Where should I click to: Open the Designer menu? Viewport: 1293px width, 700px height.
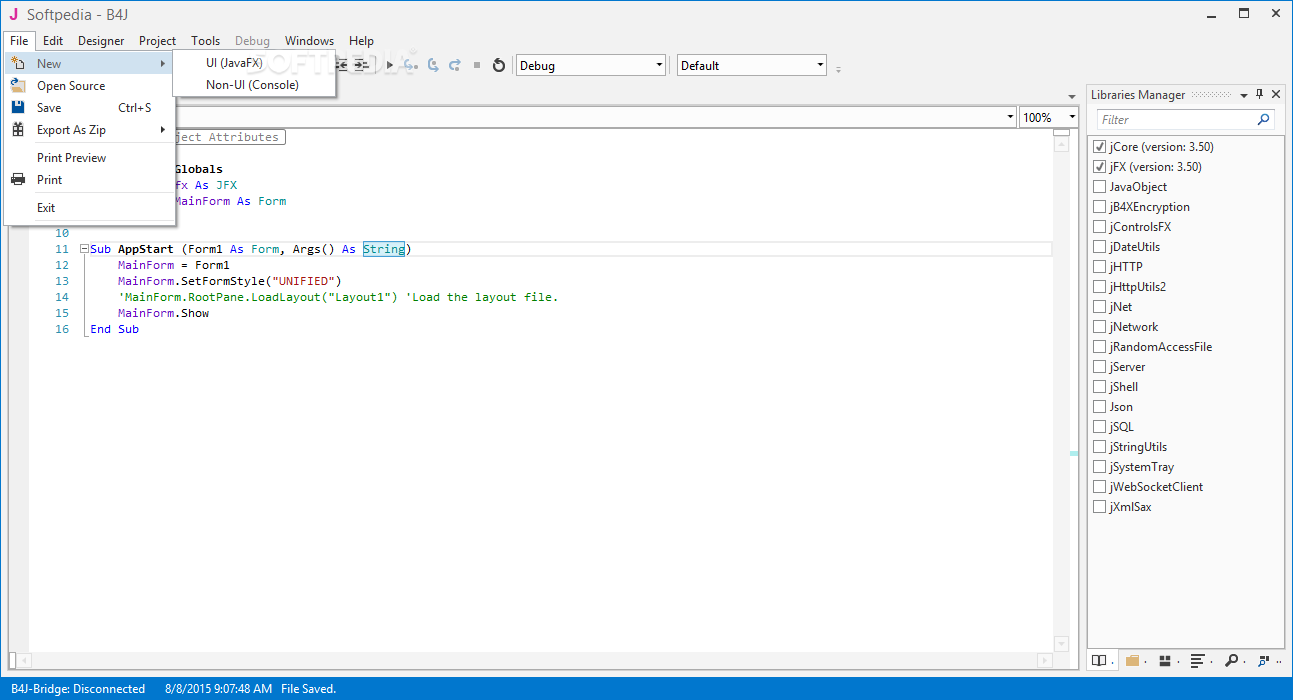tap(101, 41)
